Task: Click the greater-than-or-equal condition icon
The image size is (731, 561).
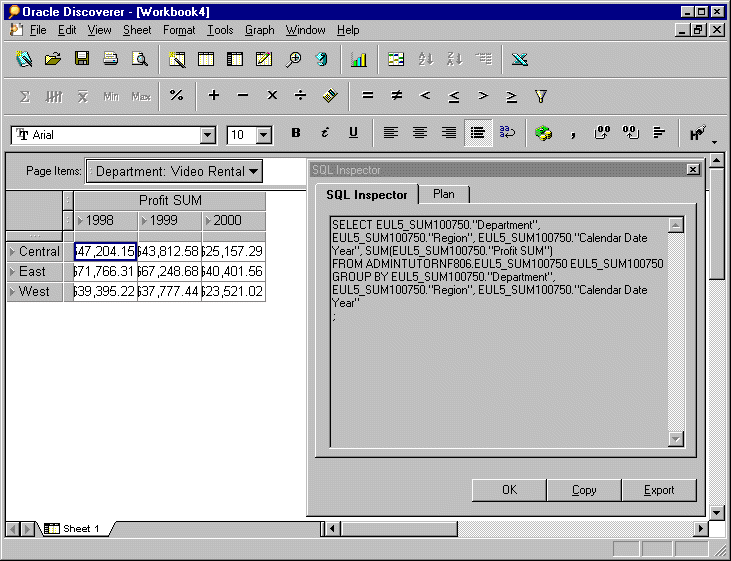Action: [x=511, y=97]
